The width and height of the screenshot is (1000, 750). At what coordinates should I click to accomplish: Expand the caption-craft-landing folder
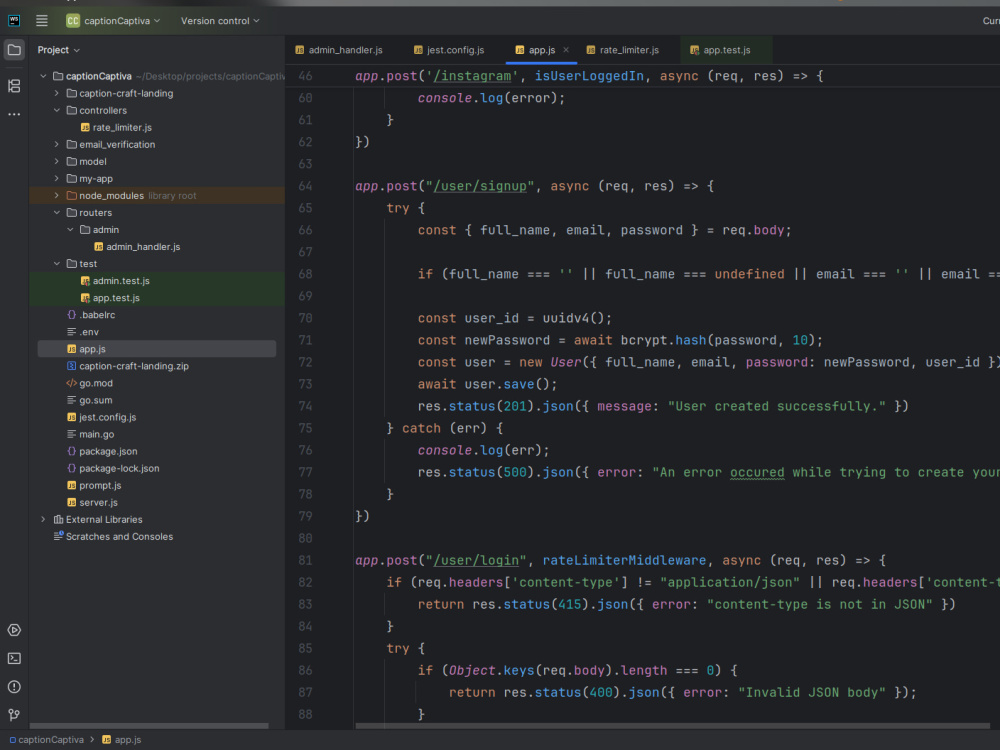(57, 93)
